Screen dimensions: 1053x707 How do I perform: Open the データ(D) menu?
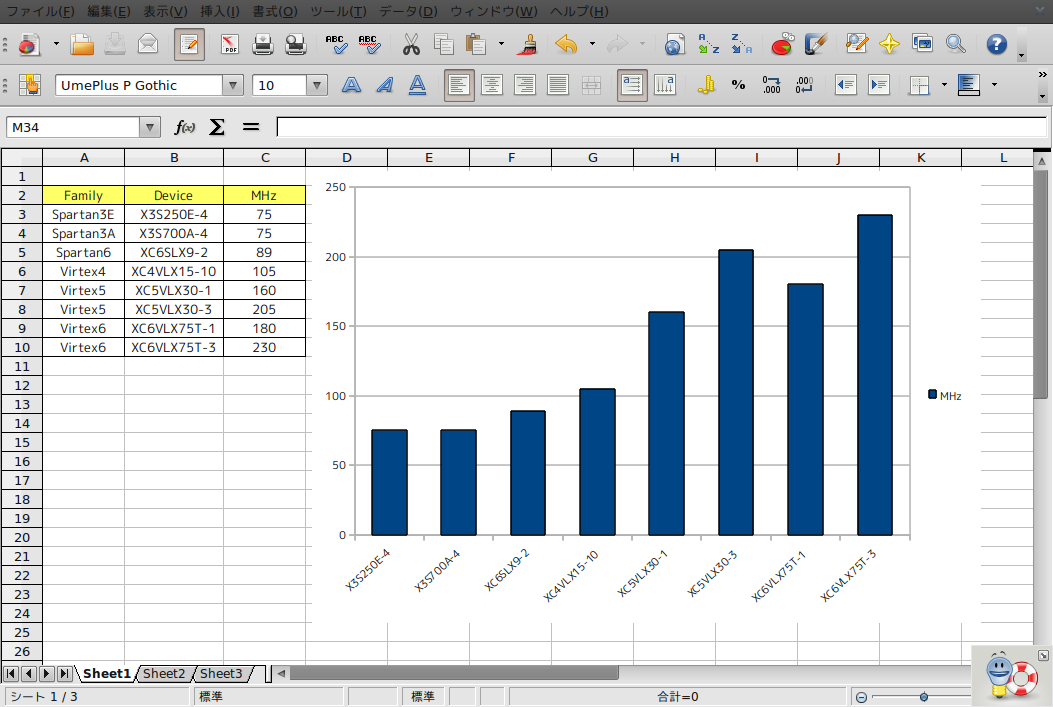tap(408, 11)
